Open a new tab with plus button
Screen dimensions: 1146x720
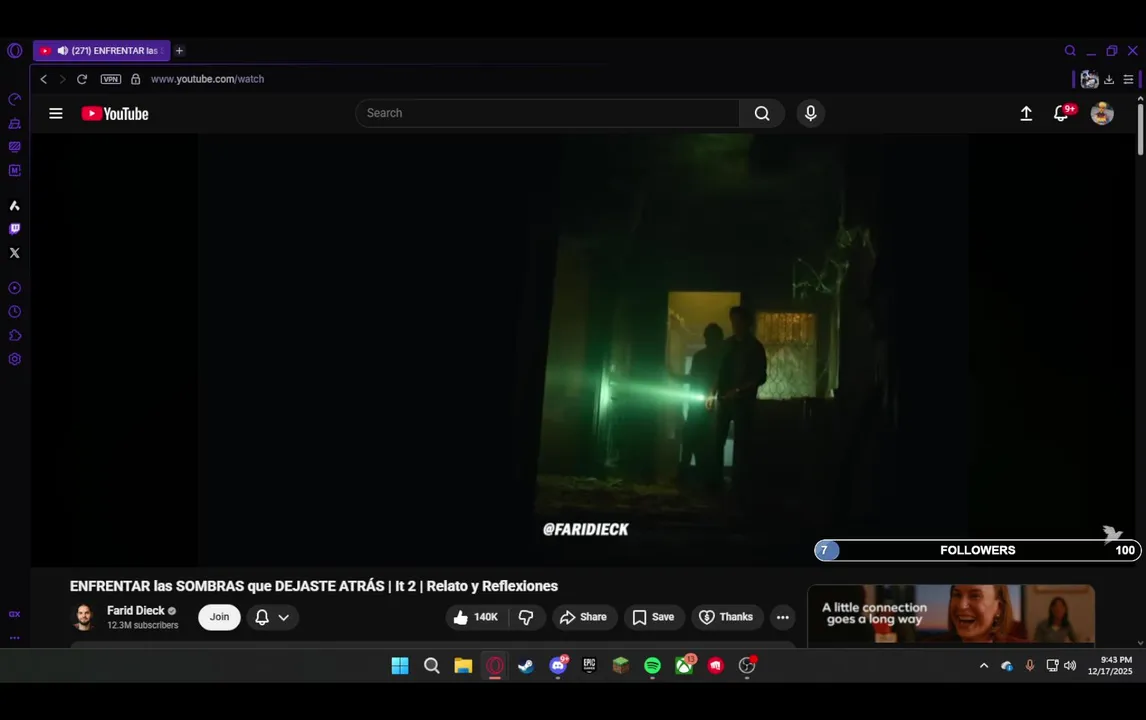tap(179, 50)
